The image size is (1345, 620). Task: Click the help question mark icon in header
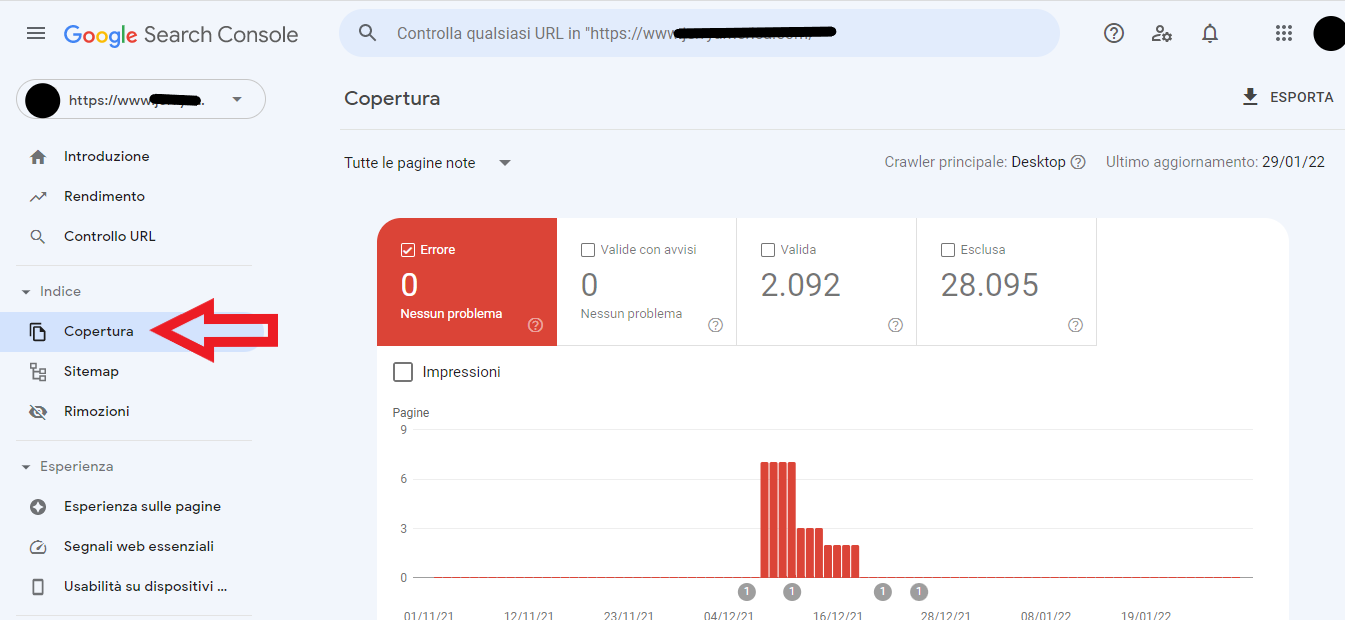point(1113,34)
